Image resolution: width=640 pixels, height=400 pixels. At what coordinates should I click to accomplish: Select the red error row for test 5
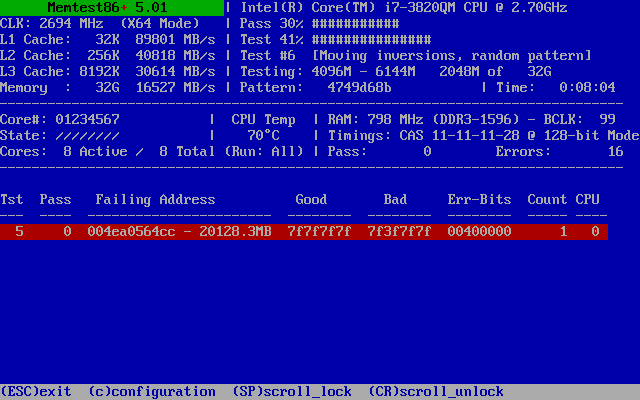pyautogui.click(x=304, y=231)
